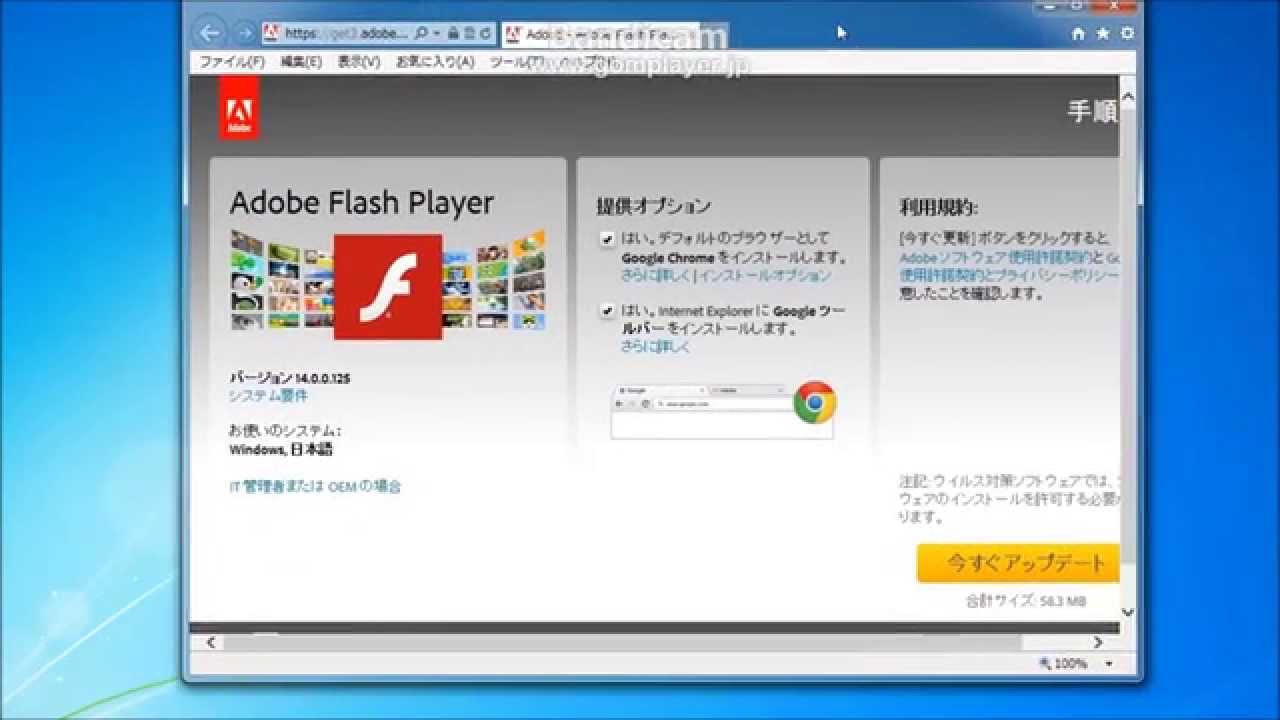This screenshot has width=1280, height=720.
Task: Open the Favorites star icon
Action: [1103, 33]
